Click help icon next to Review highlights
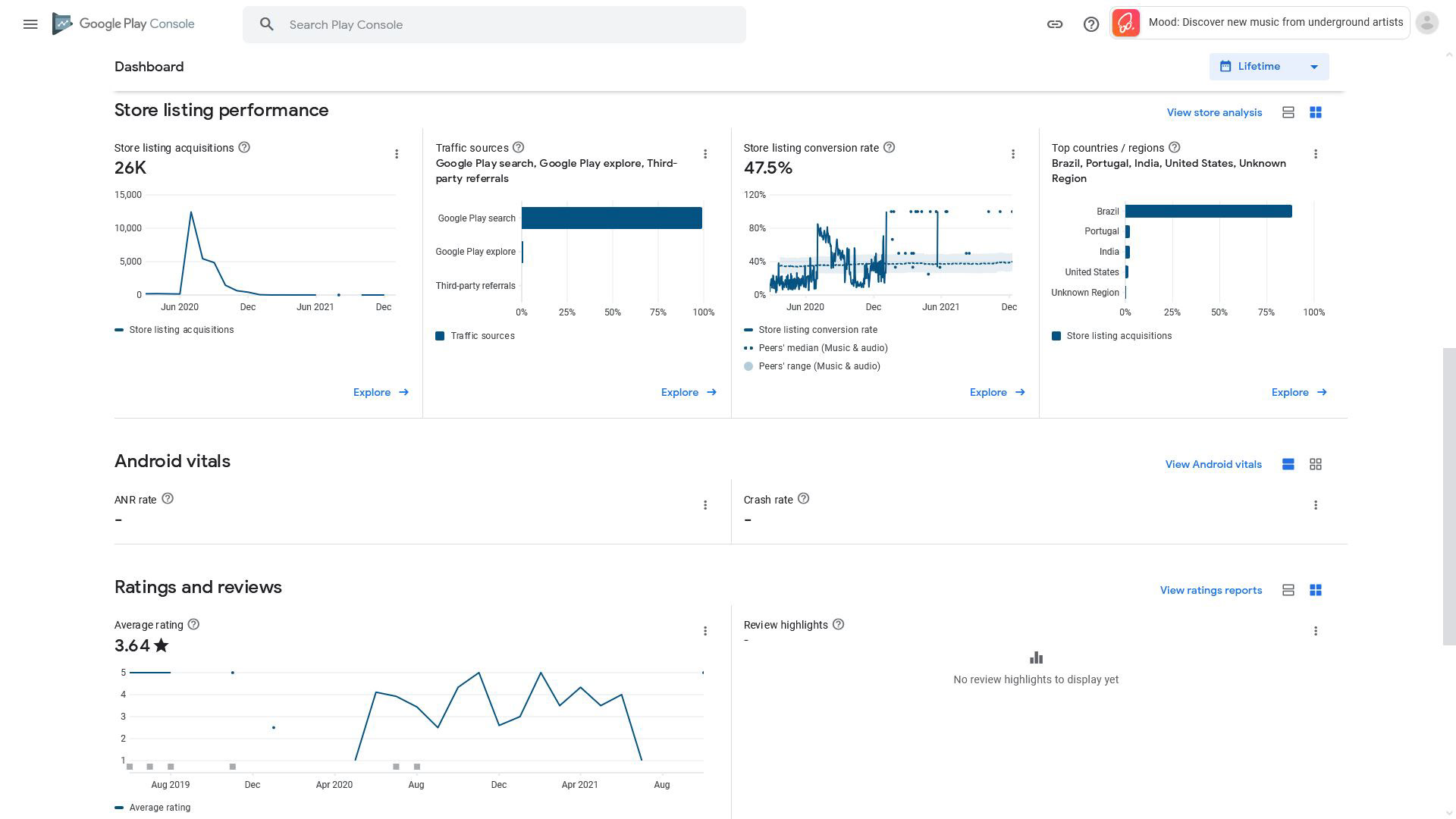The image size is (1456, 819). [838, 625]
